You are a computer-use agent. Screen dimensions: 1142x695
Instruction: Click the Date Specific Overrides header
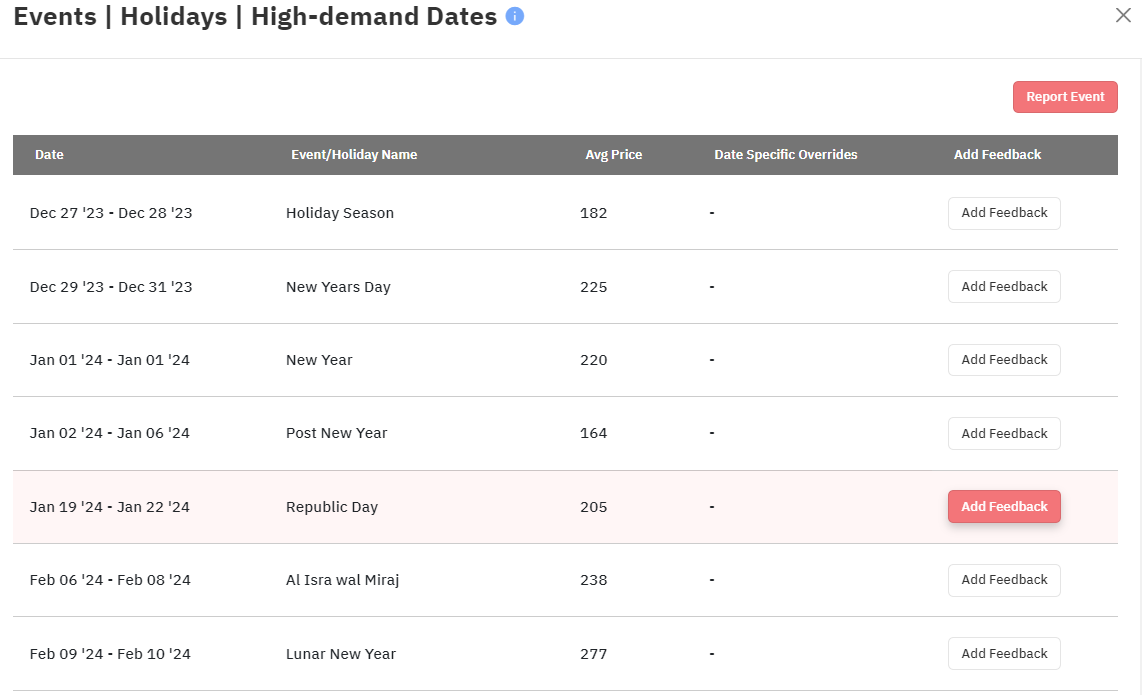coord(786,155)
